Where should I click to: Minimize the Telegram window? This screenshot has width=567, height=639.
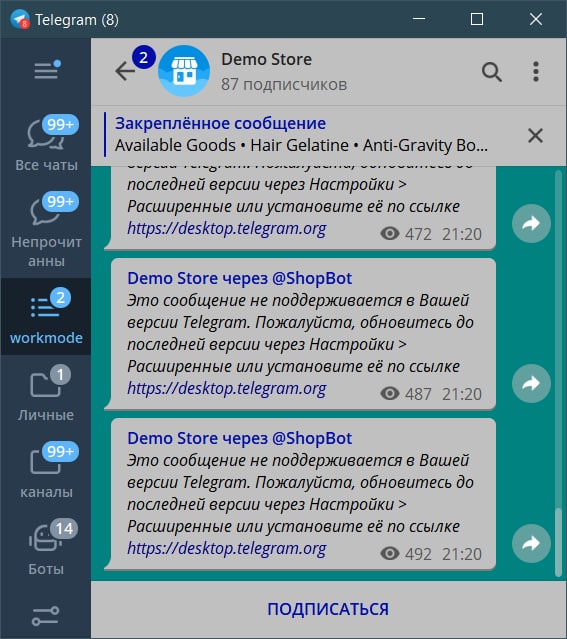click(419, 19)
